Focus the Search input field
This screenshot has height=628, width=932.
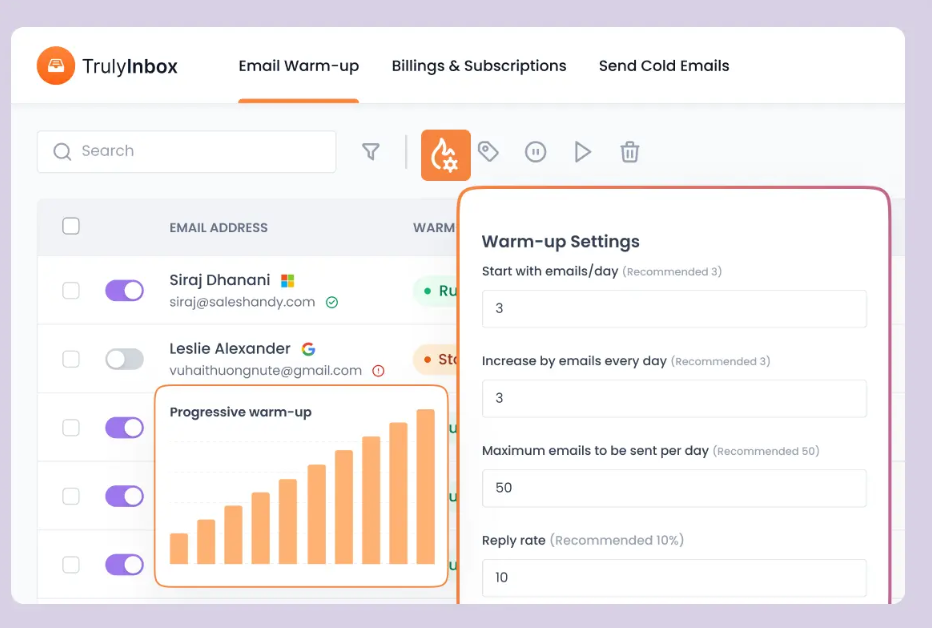tap(187, 152)
